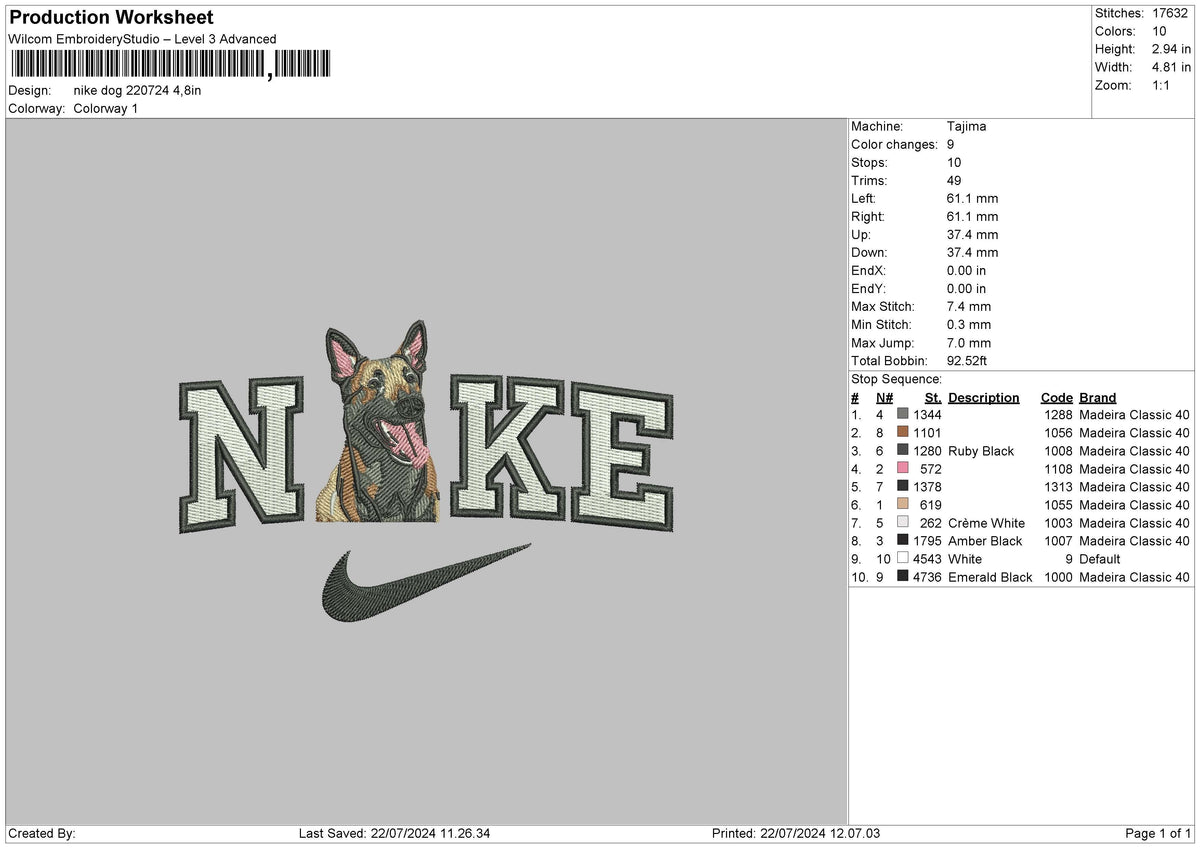Click the Production Worksheet title
The image size is (1200, 848).
[x=111, y=18]
